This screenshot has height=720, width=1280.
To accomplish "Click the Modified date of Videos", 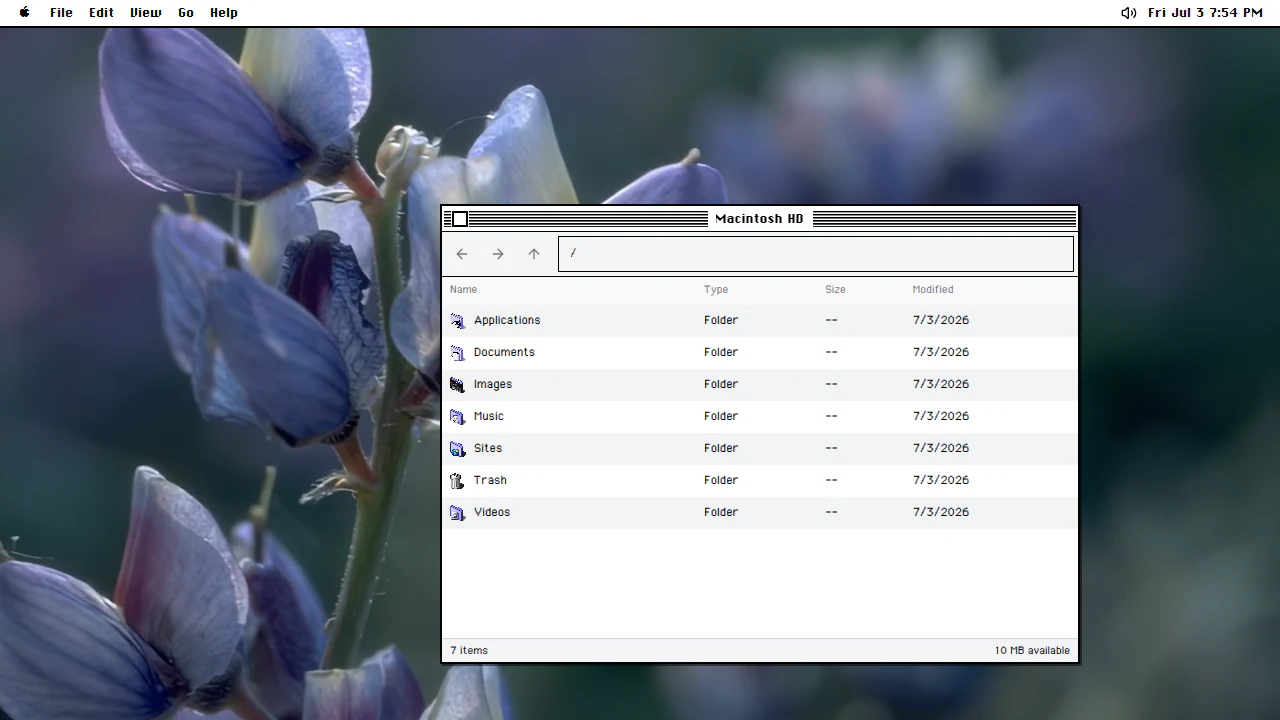I will coord(941,512).
